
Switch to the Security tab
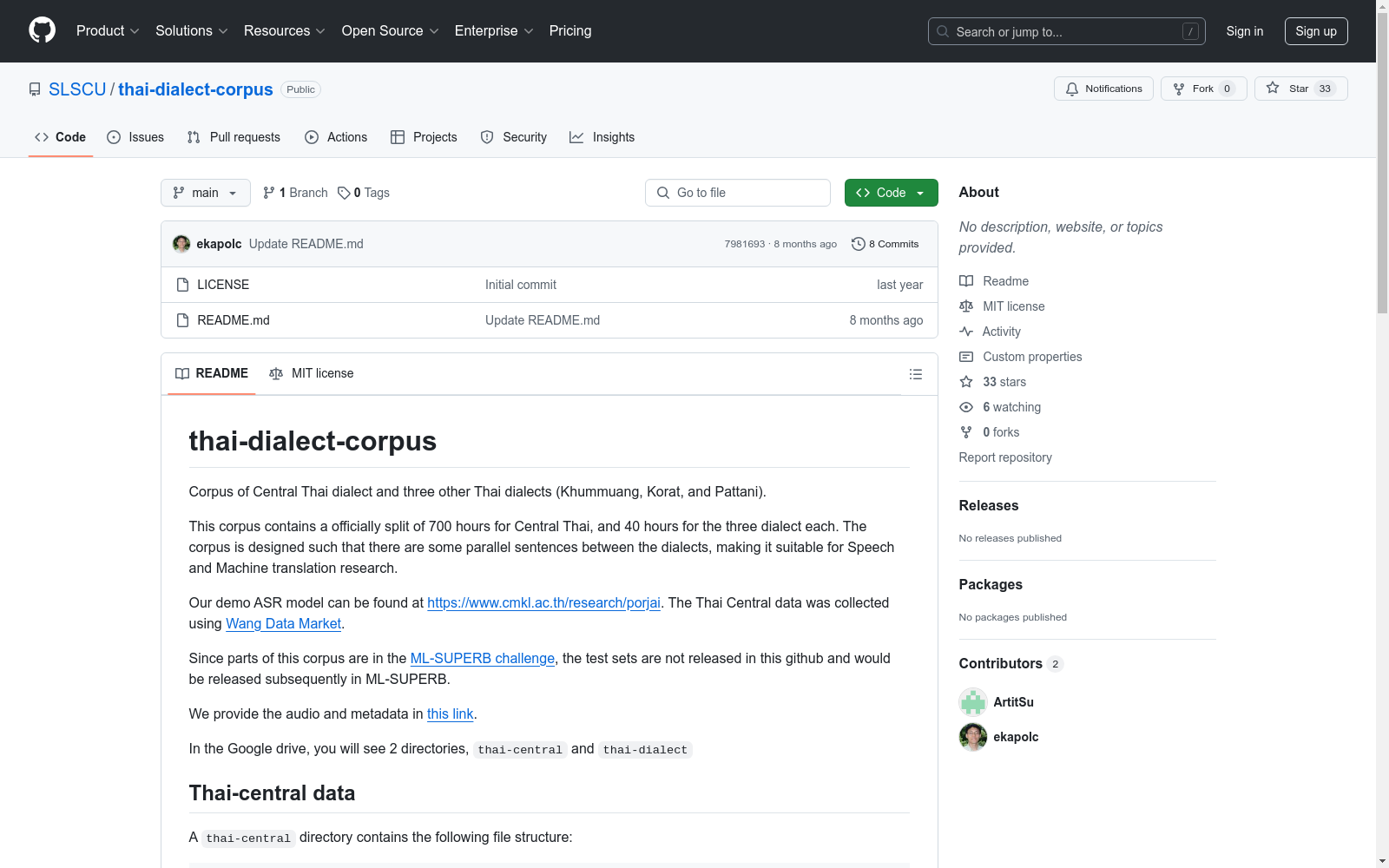point(514,137)
